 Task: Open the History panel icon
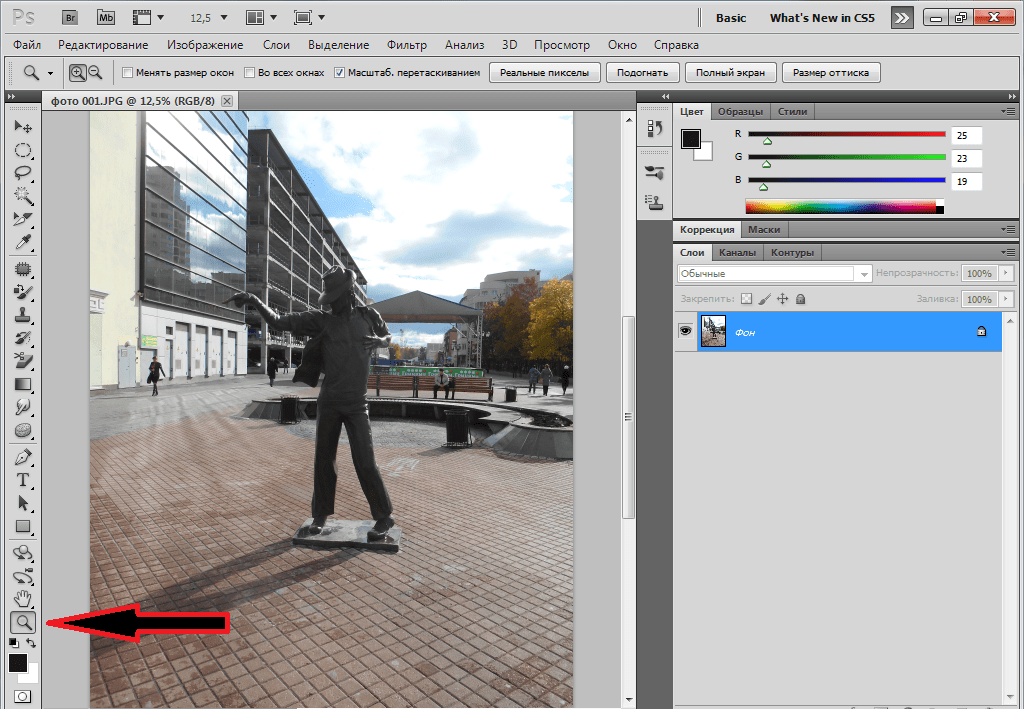[655, 128]
